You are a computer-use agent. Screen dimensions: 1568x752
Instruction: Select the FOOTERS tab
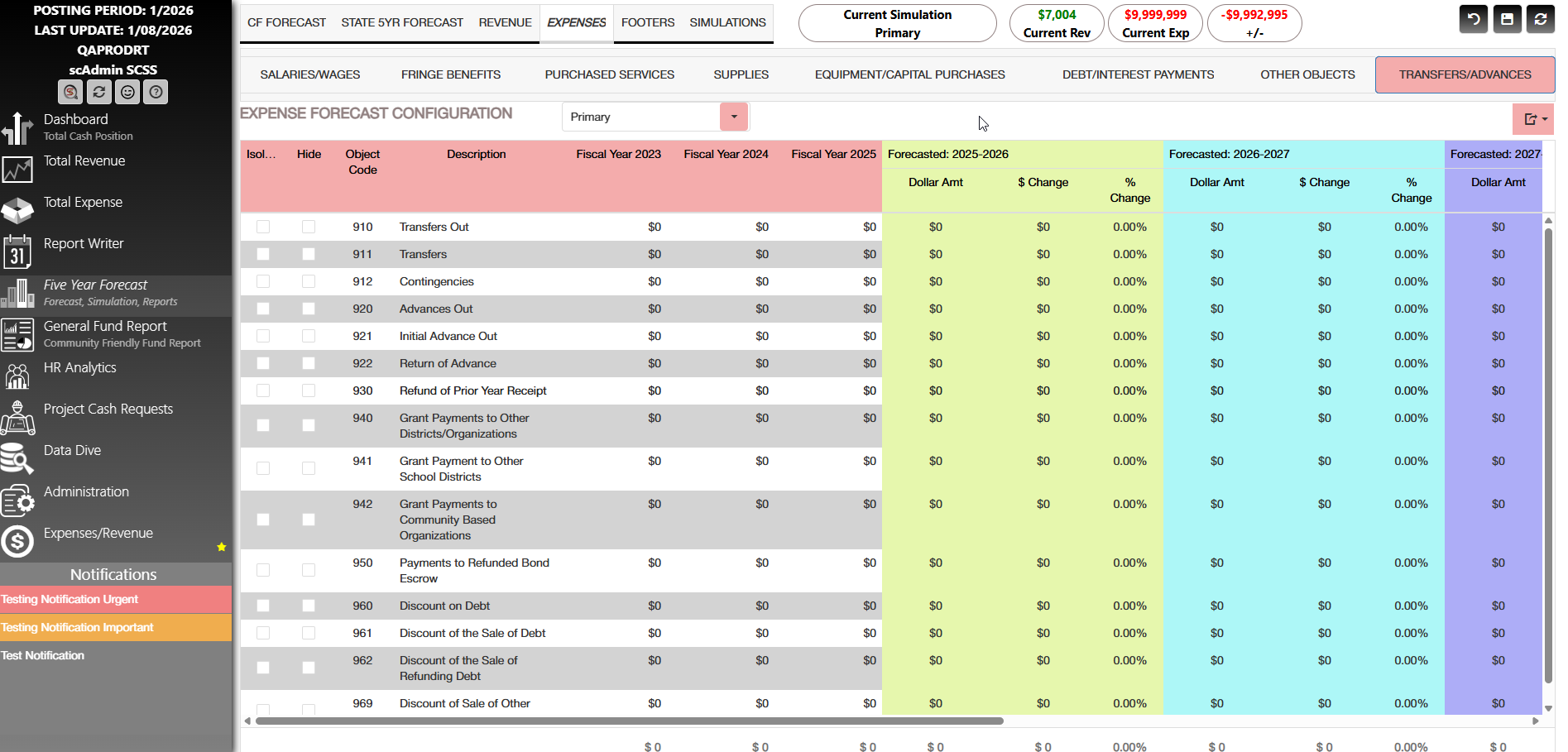[x=648, y=22]
